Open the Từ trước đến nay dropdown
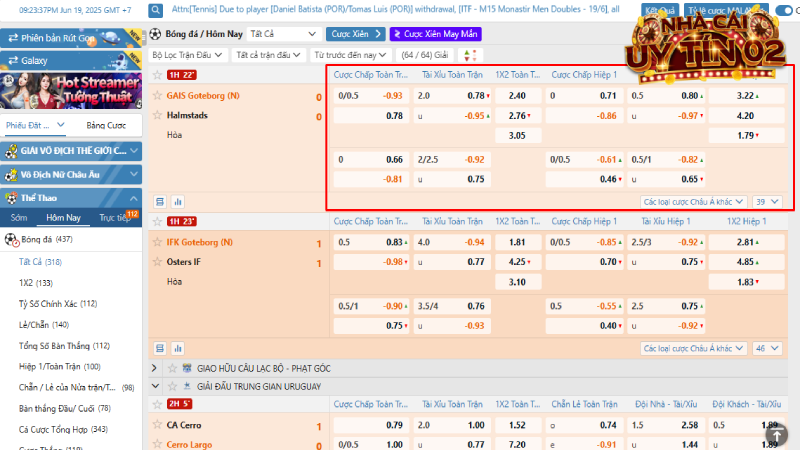Viewport: 800px width, 450px height. 350,55
